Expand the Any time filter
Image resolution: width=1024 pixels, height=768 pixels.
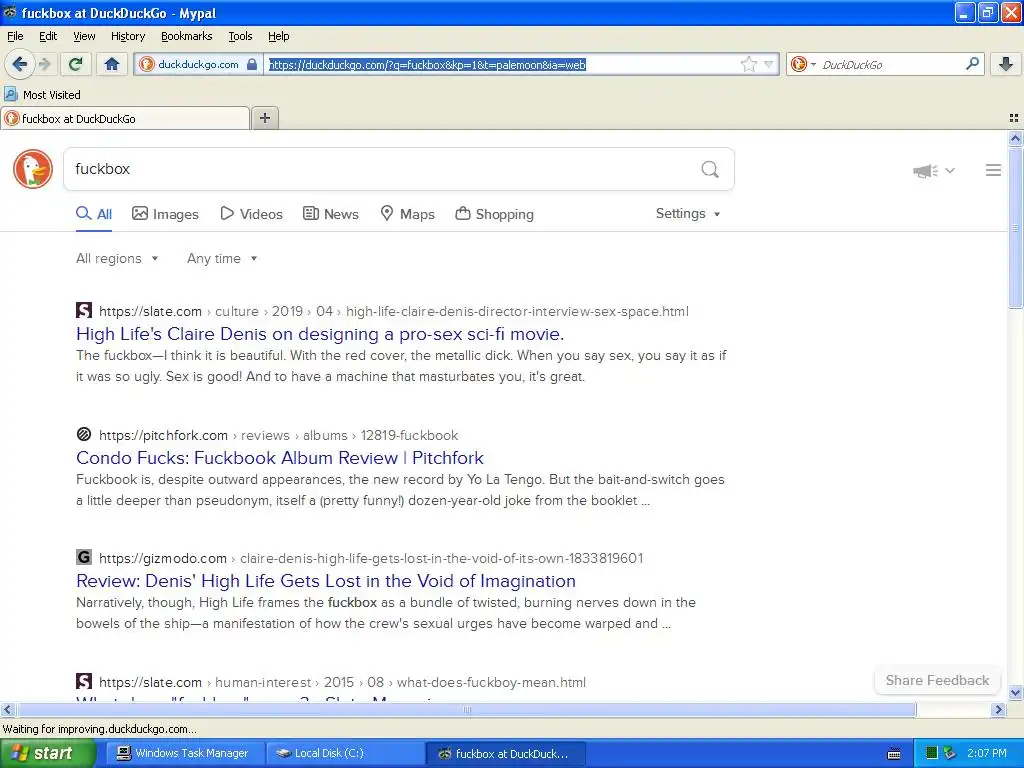[222, 259]
